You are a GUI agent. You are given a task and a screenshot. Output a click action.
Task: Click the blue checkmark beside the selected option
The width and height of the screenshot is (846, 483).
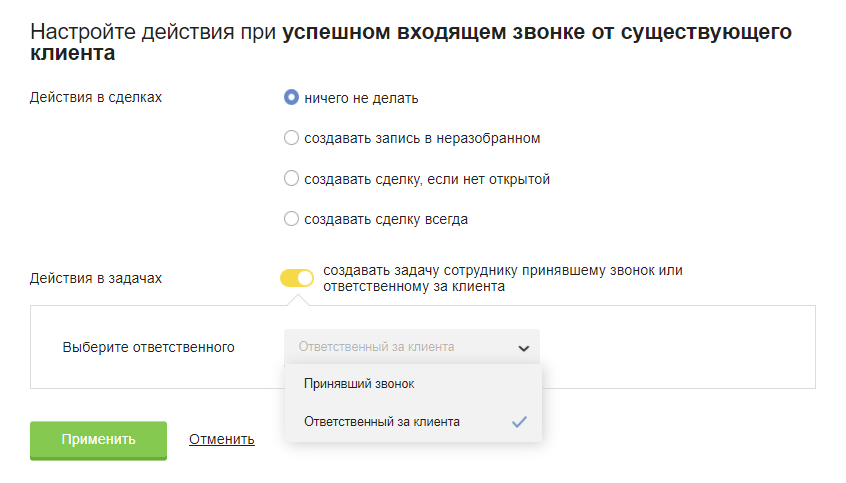(x=519, y=422)
